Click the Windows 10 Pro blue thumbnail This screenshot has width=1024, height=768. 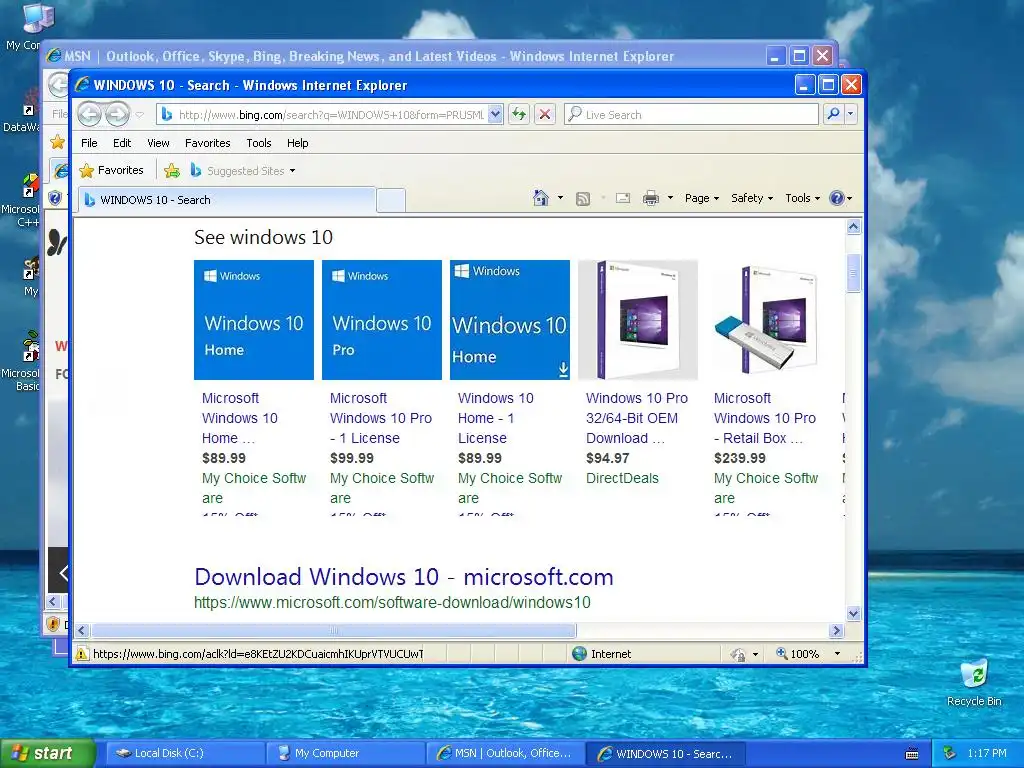click(x=382, y=320)
